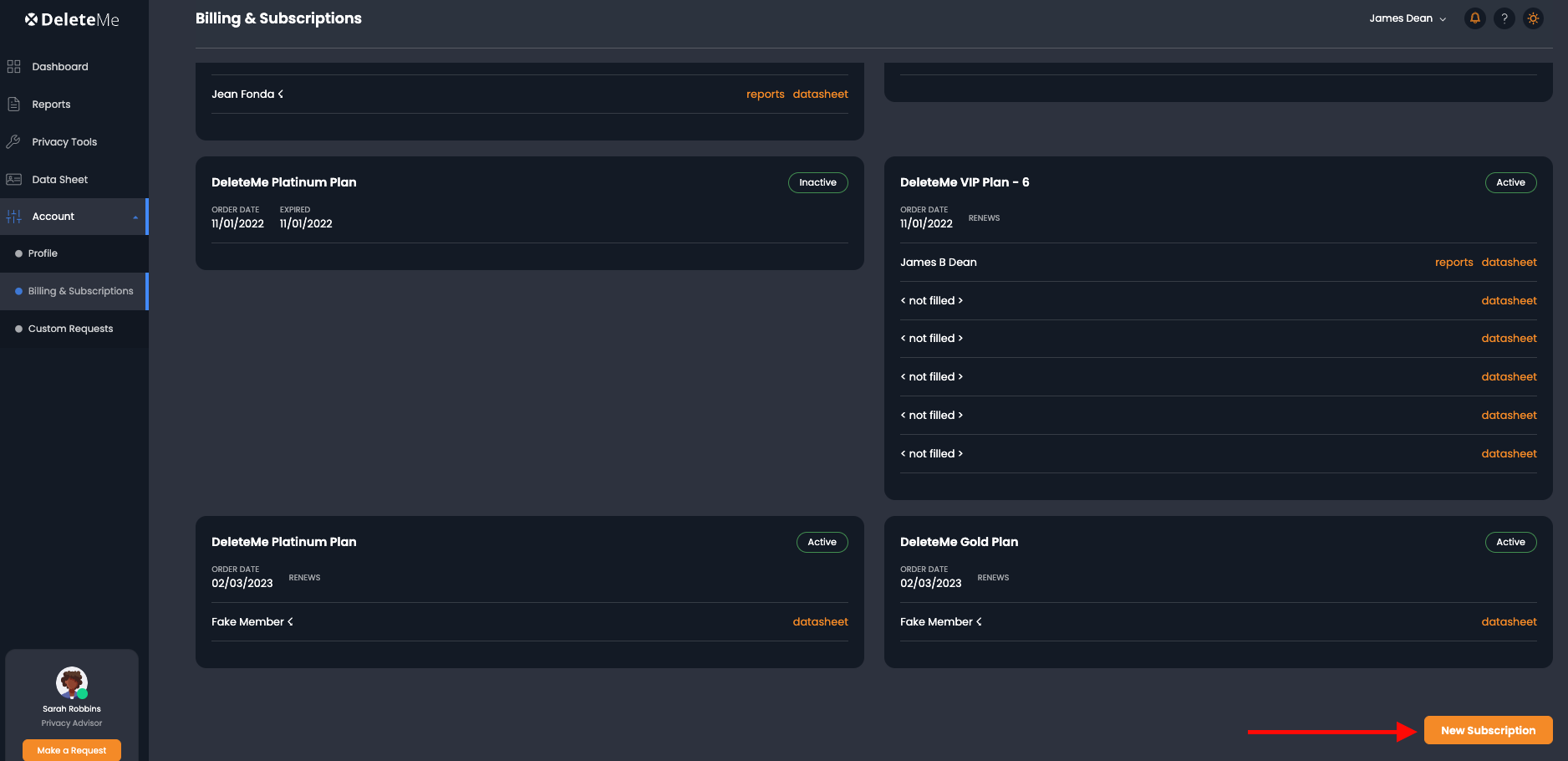Image resolution: width=1568 pixels, height=761 pixels.
Task: Click the Inactive badge on Platinum Plan
Action: point(817,182)
